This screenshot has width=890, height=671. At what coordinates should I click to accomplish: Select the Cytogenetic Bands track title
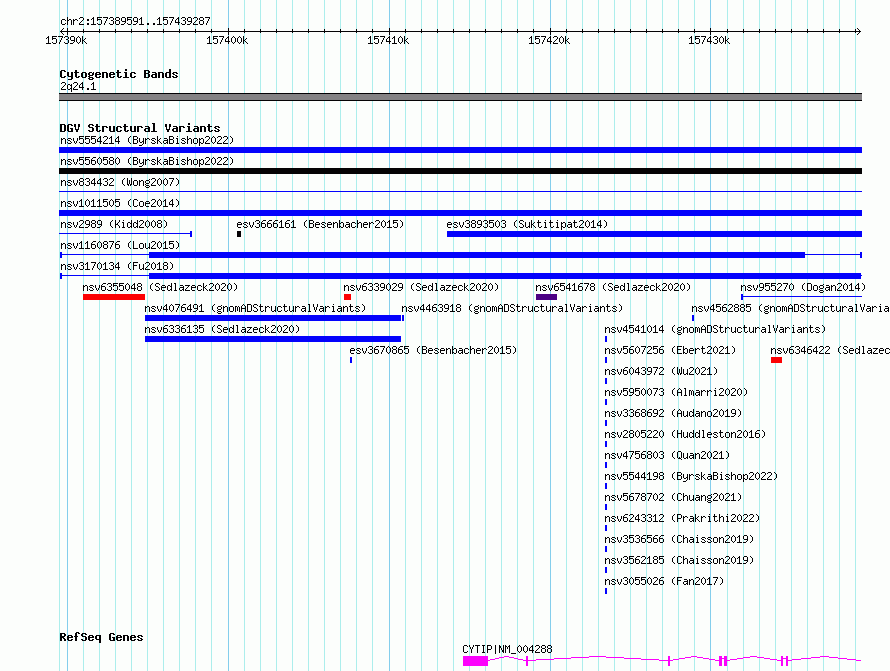[119, 74]
